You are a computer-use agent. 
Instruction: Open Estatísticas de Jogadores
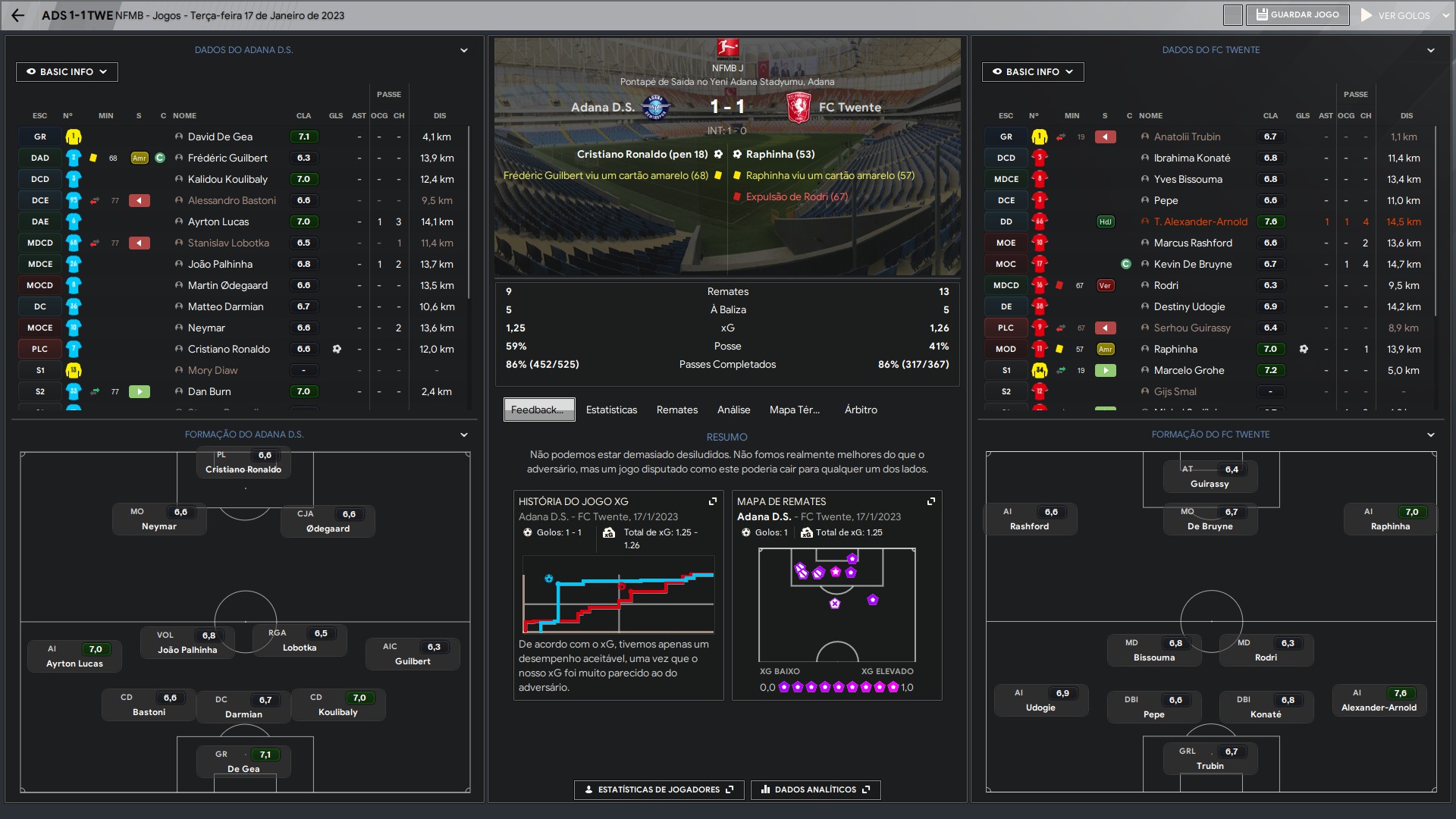(x=659, y=789)
